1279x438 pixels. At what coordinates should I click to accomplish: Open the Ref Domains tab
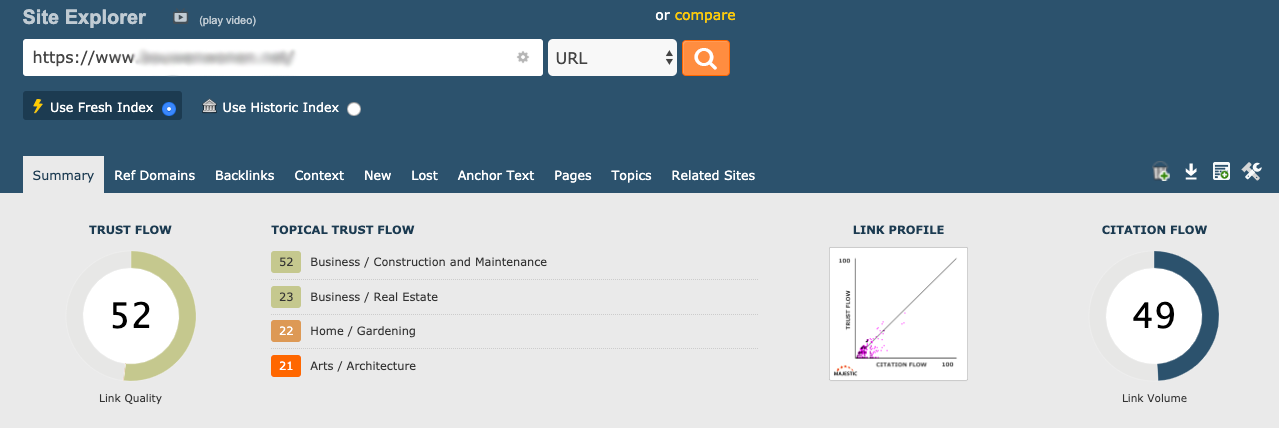tap(155, 175)
